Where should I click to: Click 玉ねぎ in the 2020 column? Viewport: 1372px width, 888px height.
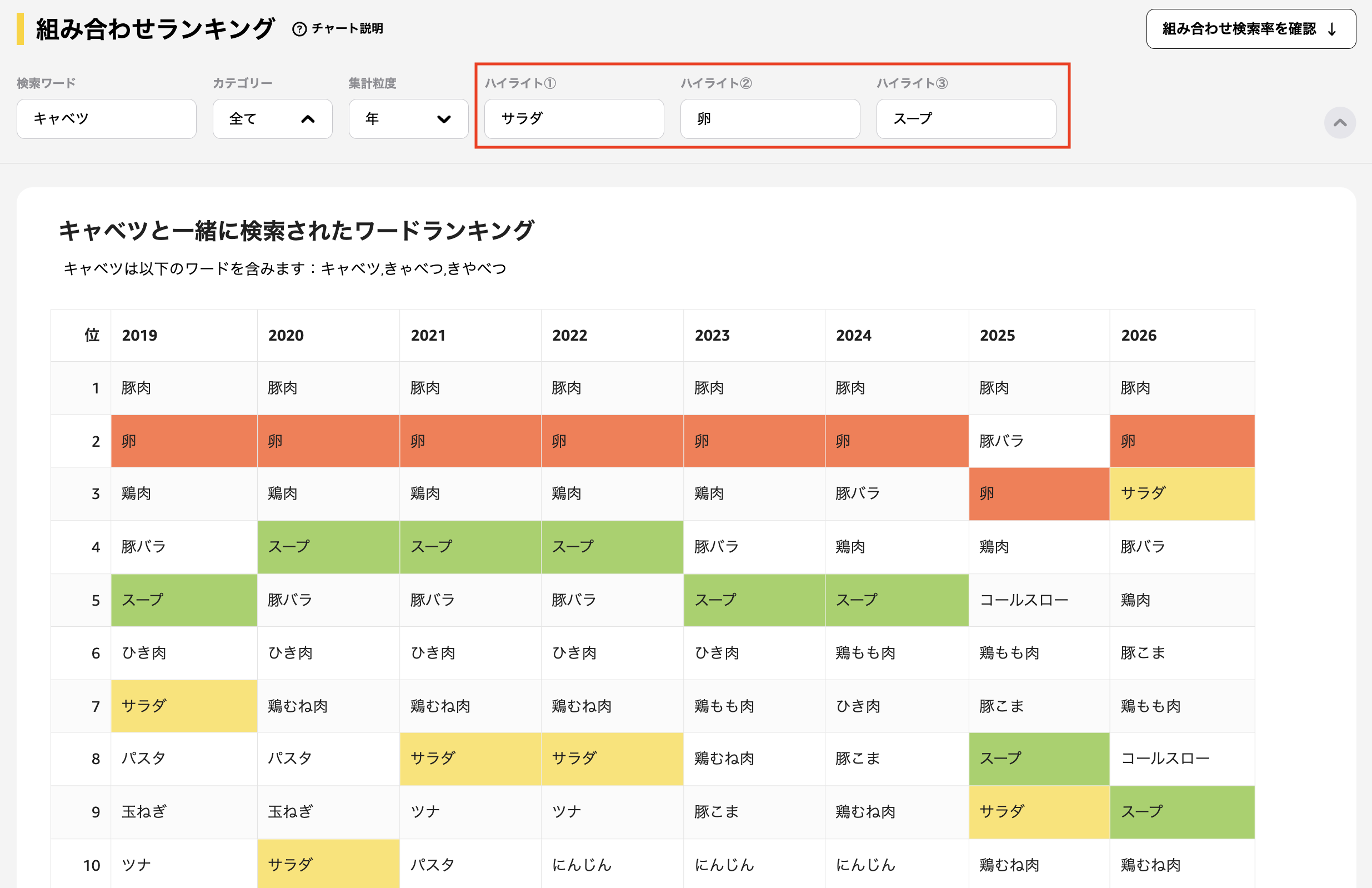point(291,811)
